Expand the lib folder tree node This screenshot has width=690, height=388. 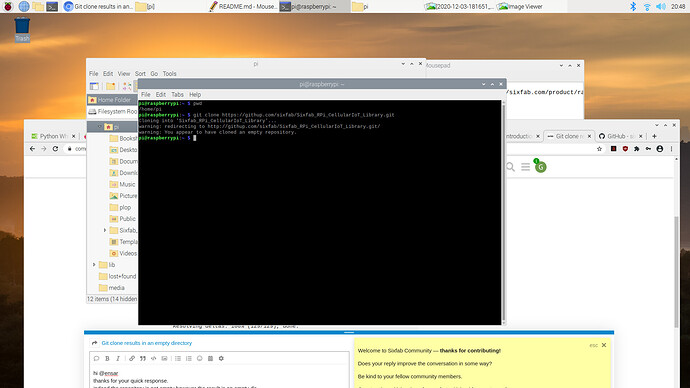coord(94,265)
